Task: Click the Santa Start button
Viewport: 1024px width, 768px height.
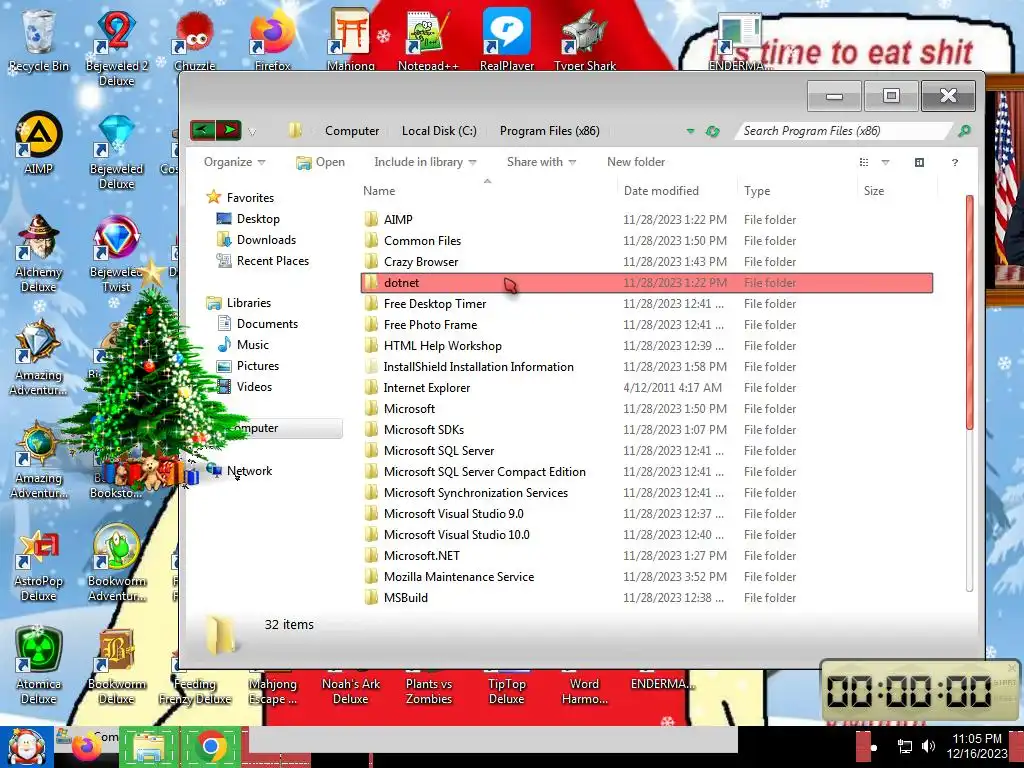Action: pos(26,747)
